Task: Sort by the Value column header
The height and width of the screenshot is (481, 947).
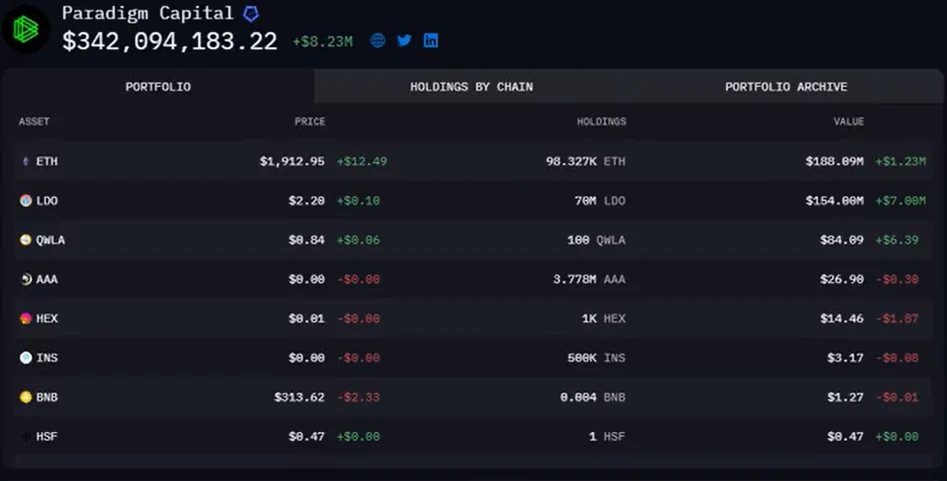Action: 849,122
